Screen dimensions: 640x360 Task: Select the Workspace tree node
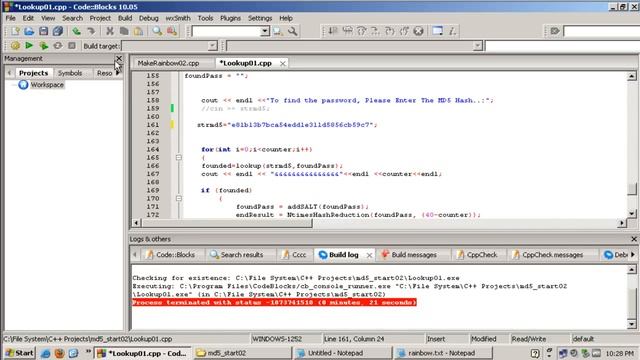click(47, 85)
